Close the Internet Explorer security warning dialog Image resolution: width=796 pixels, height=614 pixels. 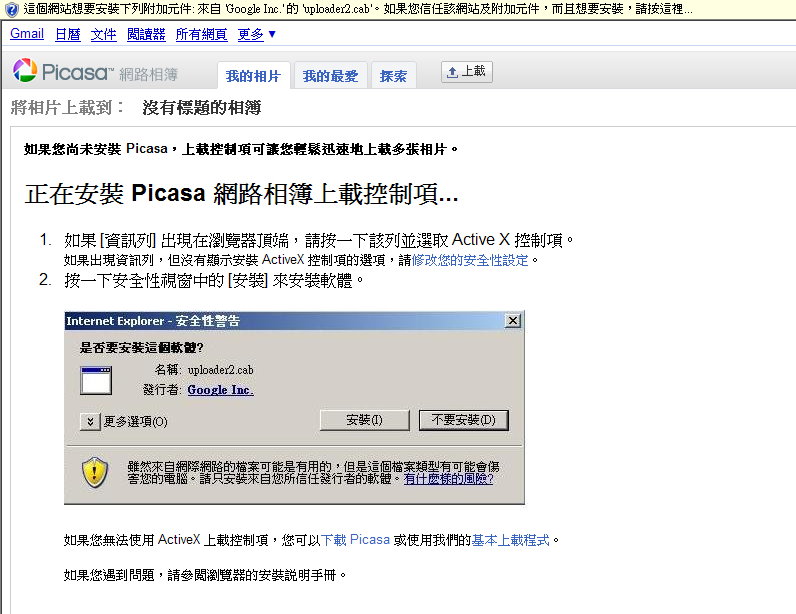[513, 321]
